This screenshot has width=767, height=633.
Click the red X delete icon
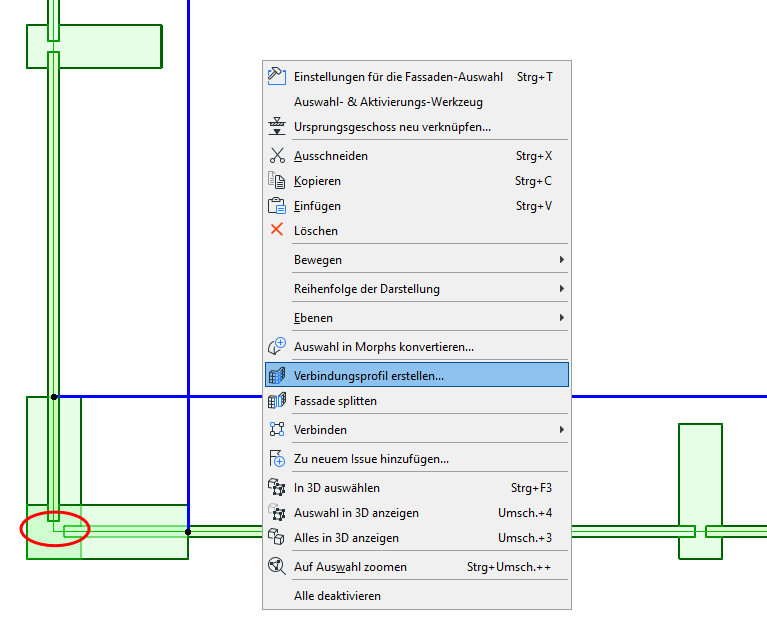[277, 229]
